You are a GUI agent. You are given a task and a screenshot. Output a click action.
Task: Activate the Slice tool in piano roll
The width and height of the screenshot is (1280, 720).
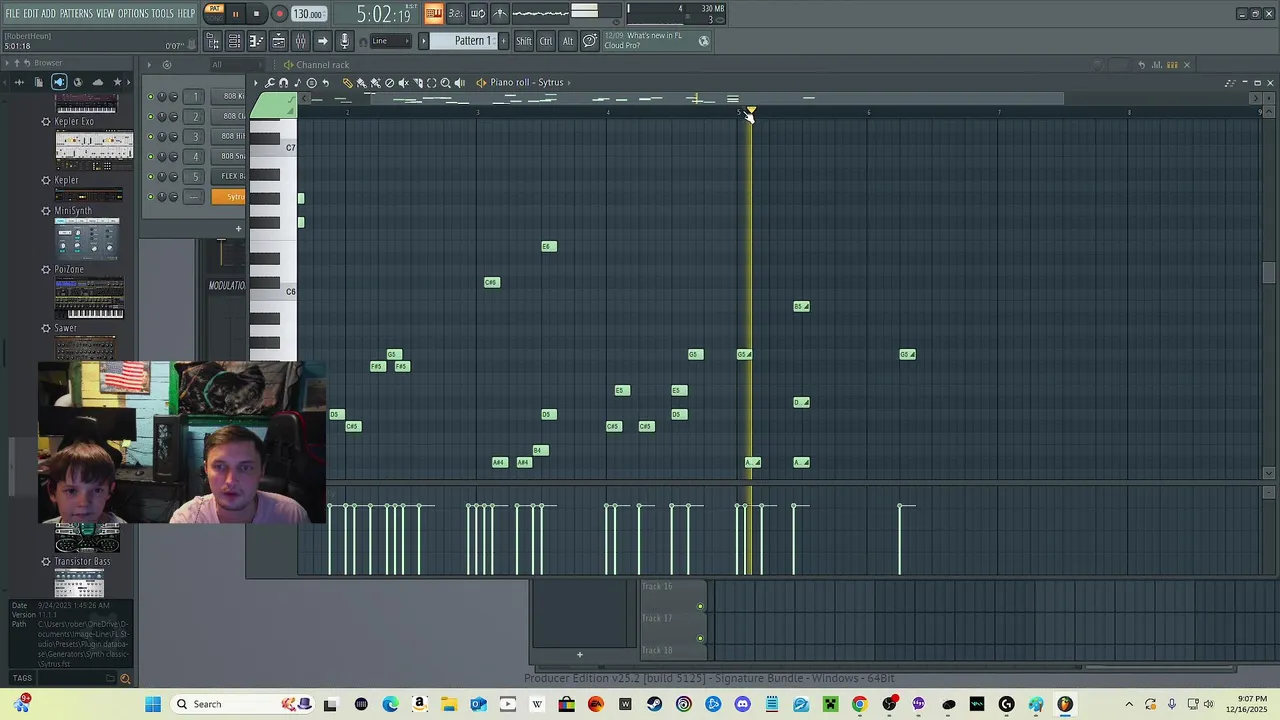click(x=418, y=83)
